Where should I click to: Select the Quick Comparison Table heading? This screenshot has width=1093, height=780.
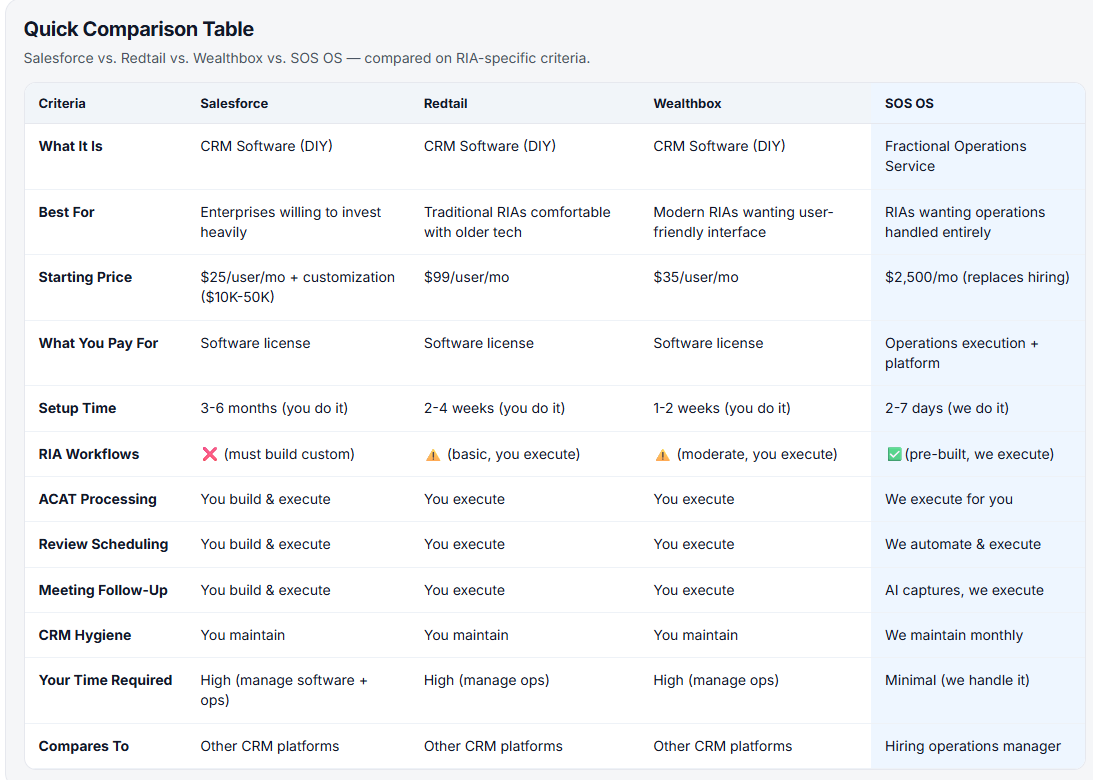click(x=139, y=29)
